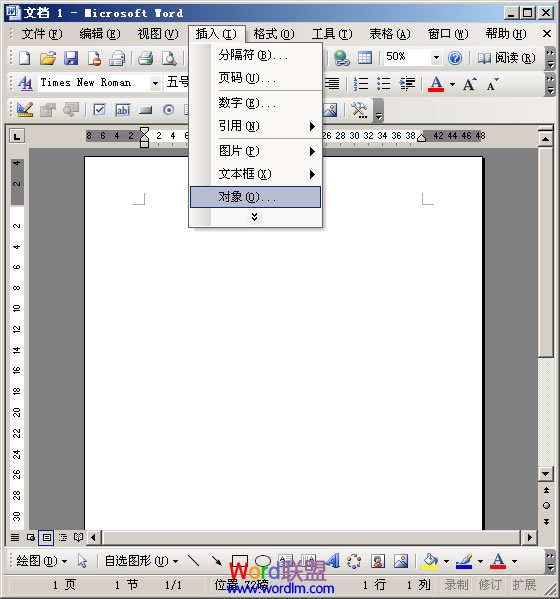Screen dimensions: 560x599
Task: Save the document with the floppy disk icon
Action: pyautogui.click(x=71, y=58)
